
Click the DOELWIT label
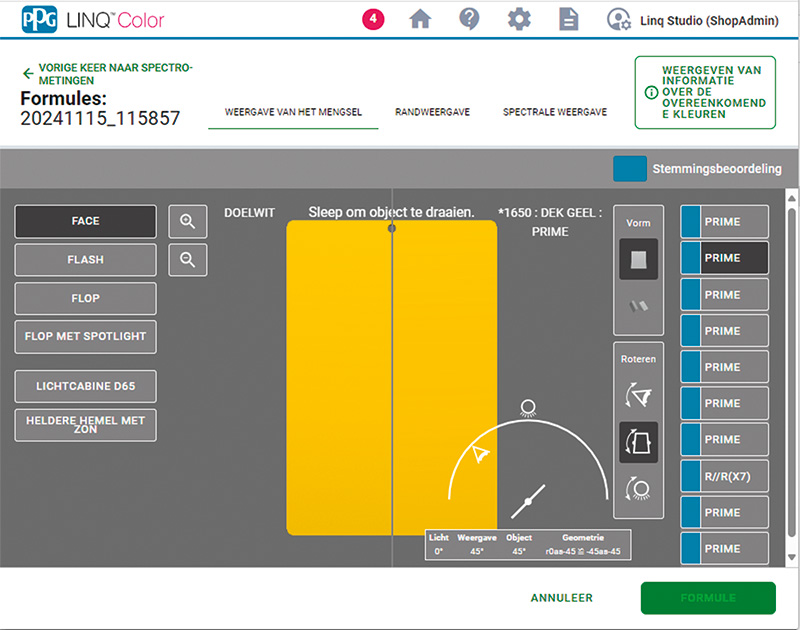point(249,213)
